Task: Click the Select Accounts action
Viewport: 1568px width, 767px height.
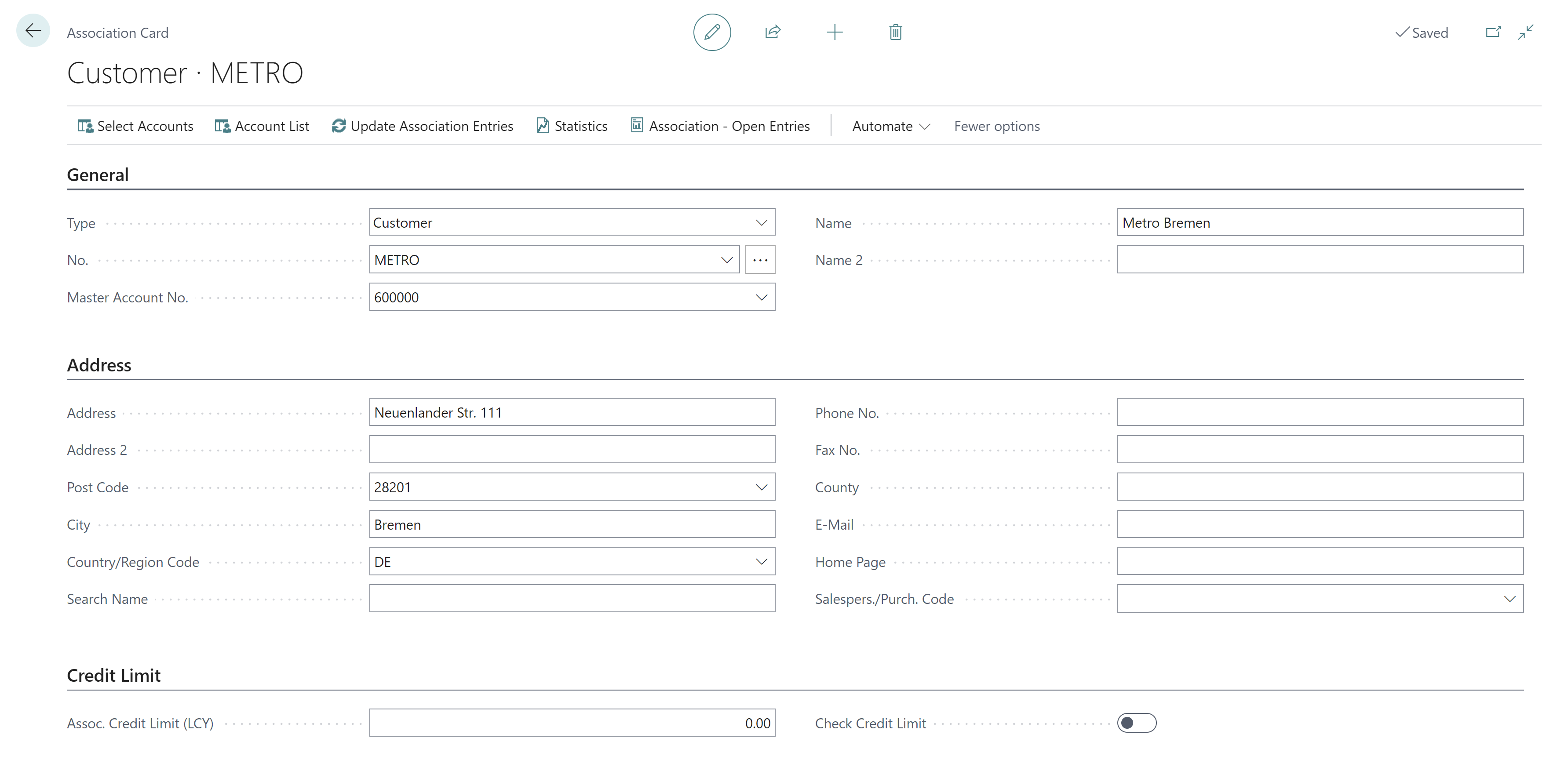Action: [135, 126]
